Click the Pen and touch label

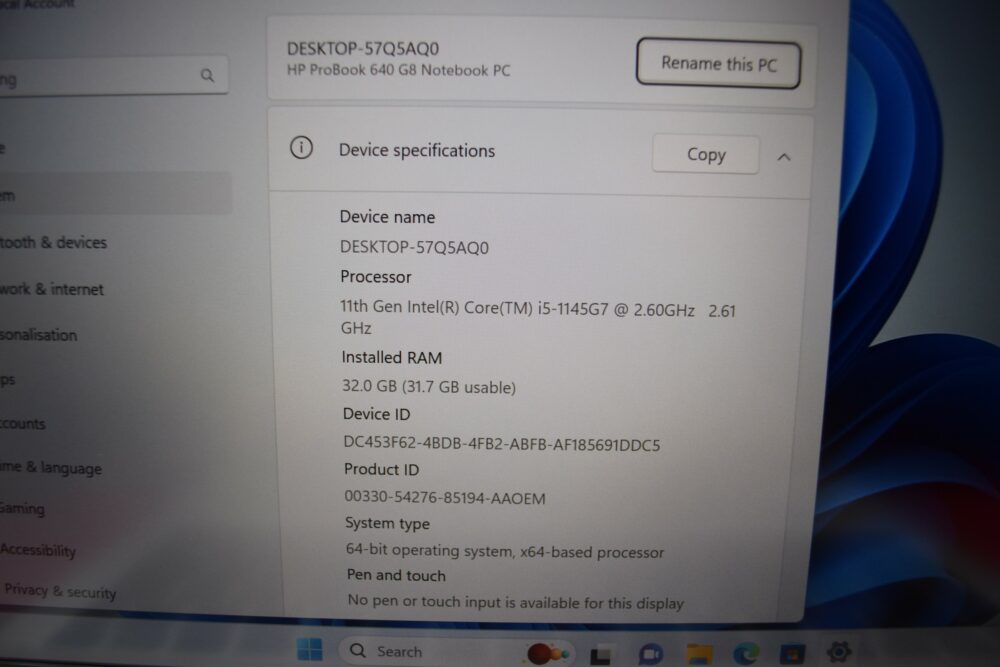click(396, 575)
